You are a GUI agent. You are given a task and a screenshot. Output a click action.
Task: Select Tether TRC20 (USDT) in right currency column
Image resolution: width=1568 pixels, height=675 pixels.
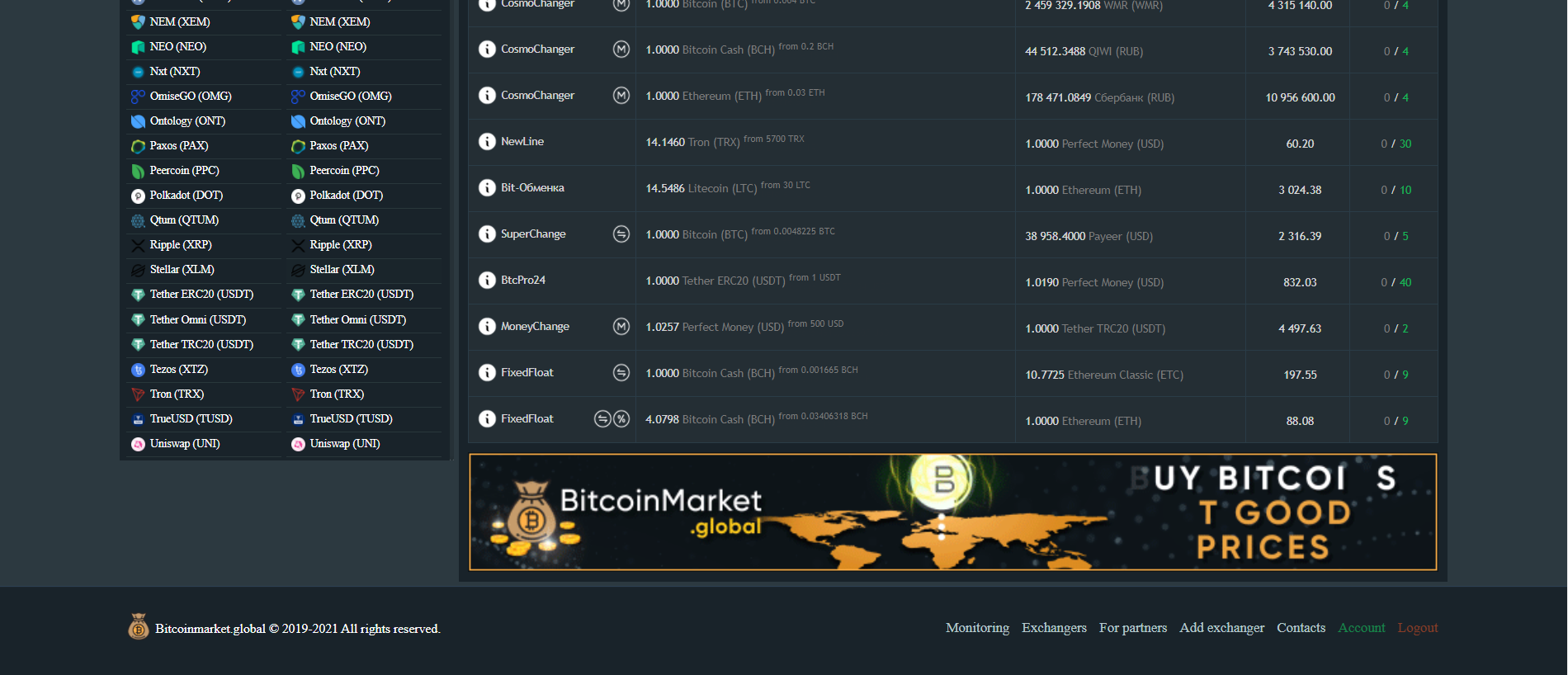point(361,344)
